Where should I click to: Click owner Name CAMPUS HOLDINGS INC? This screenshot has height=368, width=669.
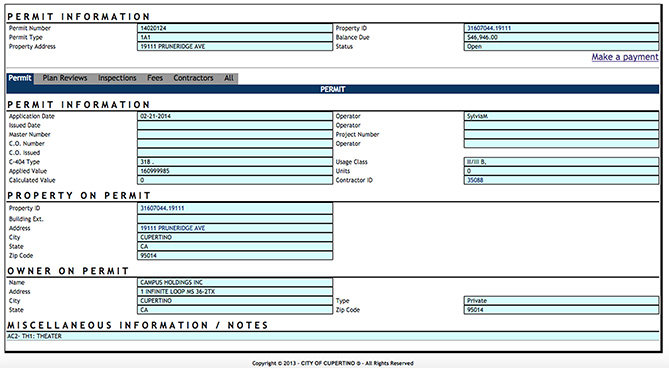pos(235,282)
